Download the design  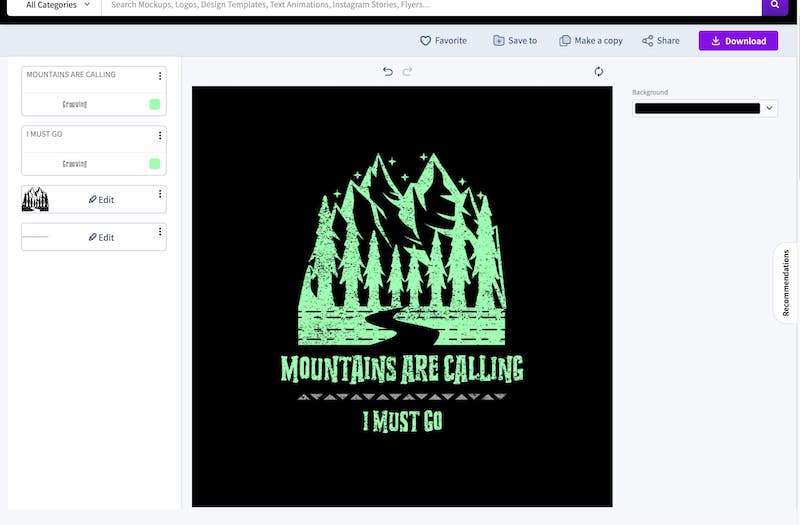[738, 41]
